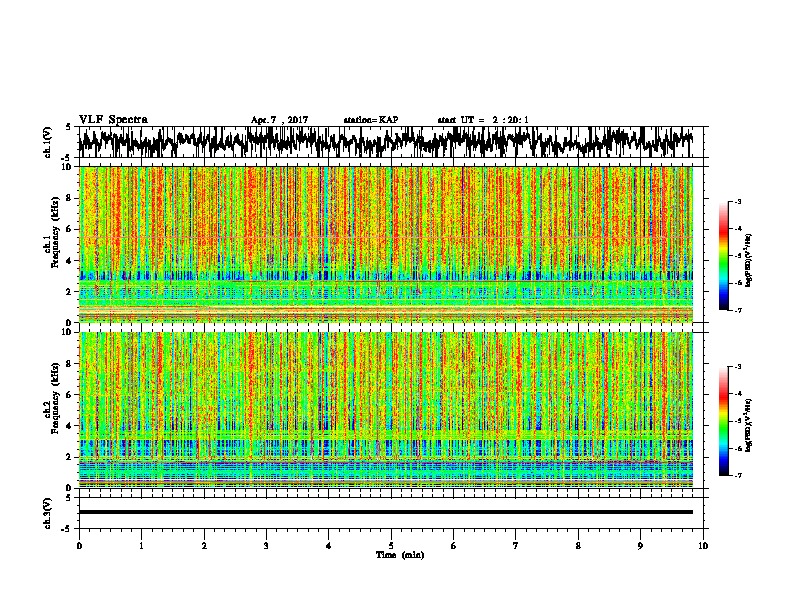Click the "VLF Spectra" plot title
Screen dimensions: 792x612
click(x=113, y=119)
